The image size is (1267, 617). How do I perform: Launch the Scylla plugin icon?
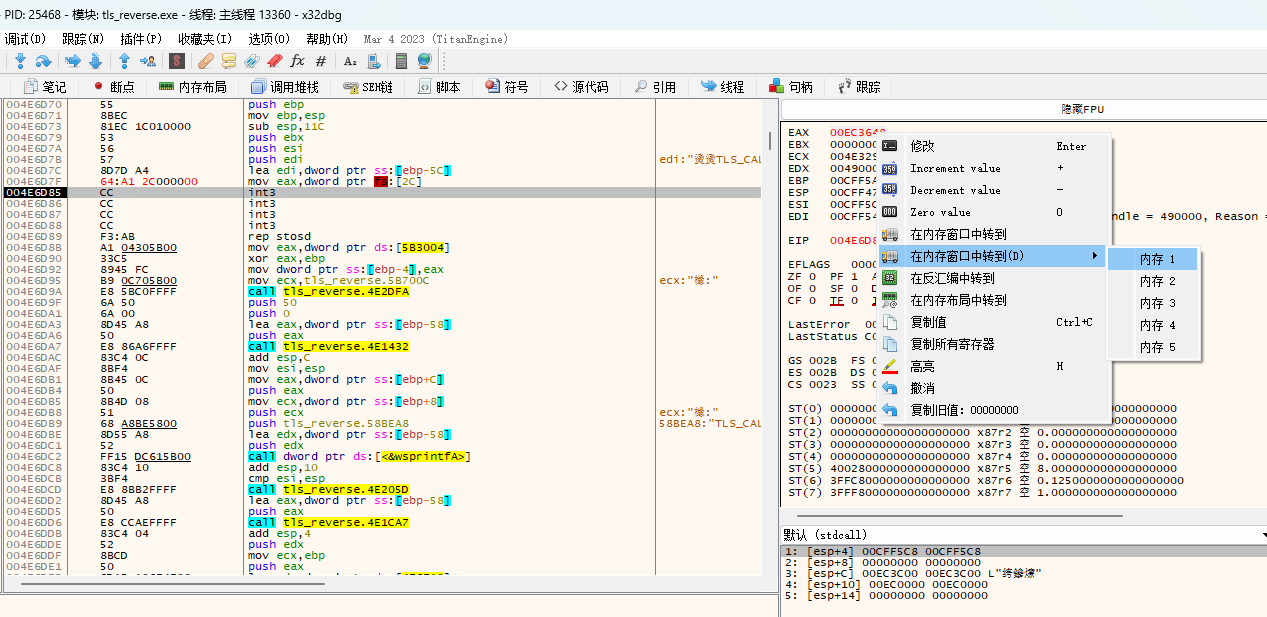(x=176, y=61)
